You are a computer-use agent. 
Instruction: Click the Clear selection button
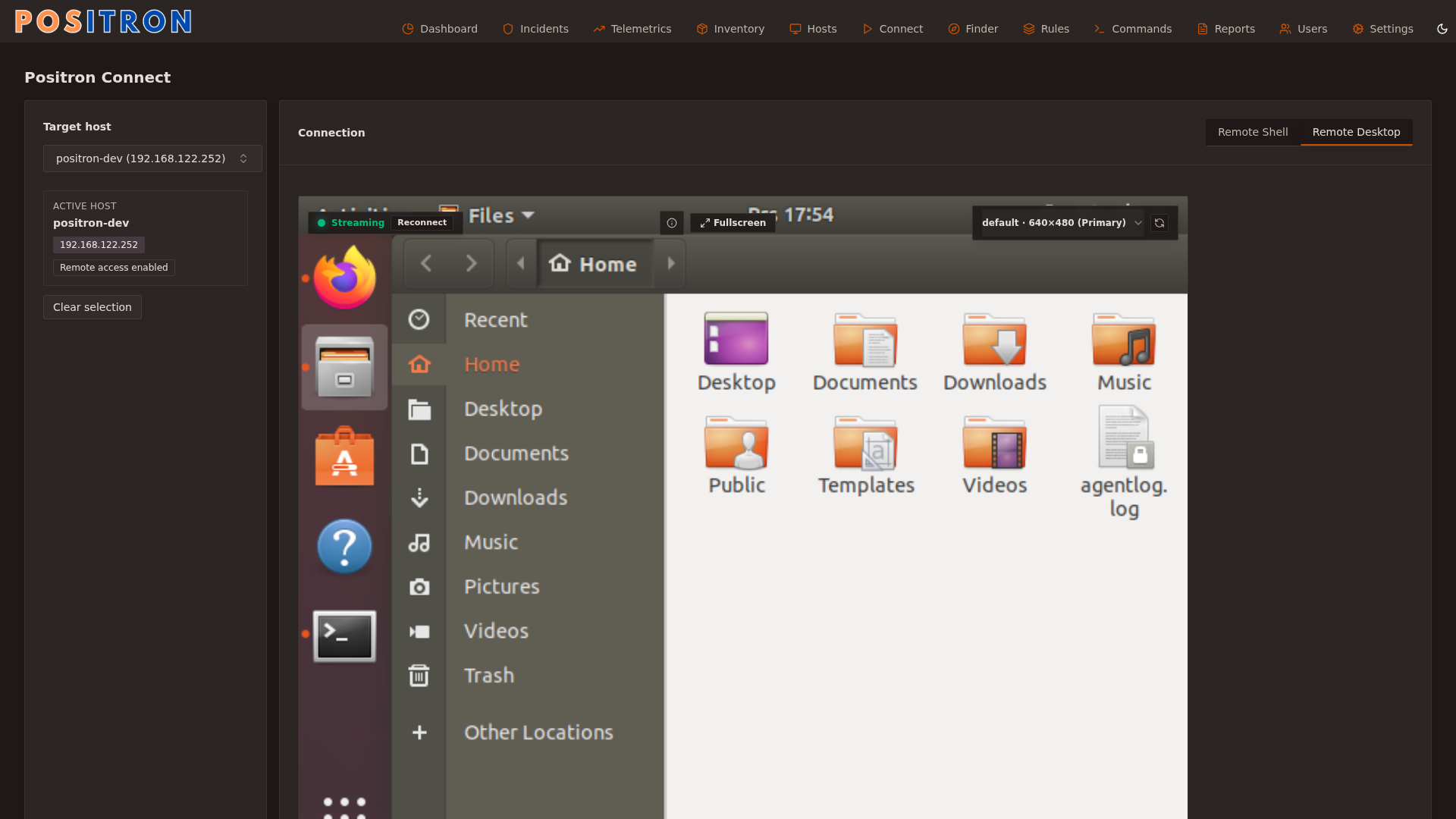92,307
